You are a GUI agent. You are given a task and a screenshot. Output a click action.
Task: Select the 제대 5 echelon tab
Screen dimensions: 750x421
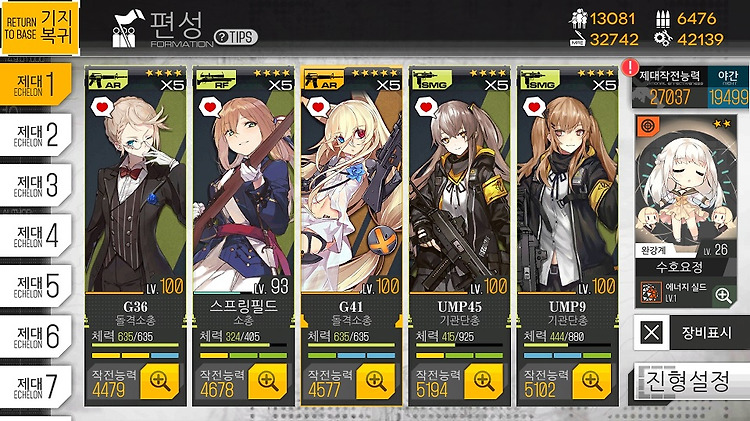click(36, 286)
